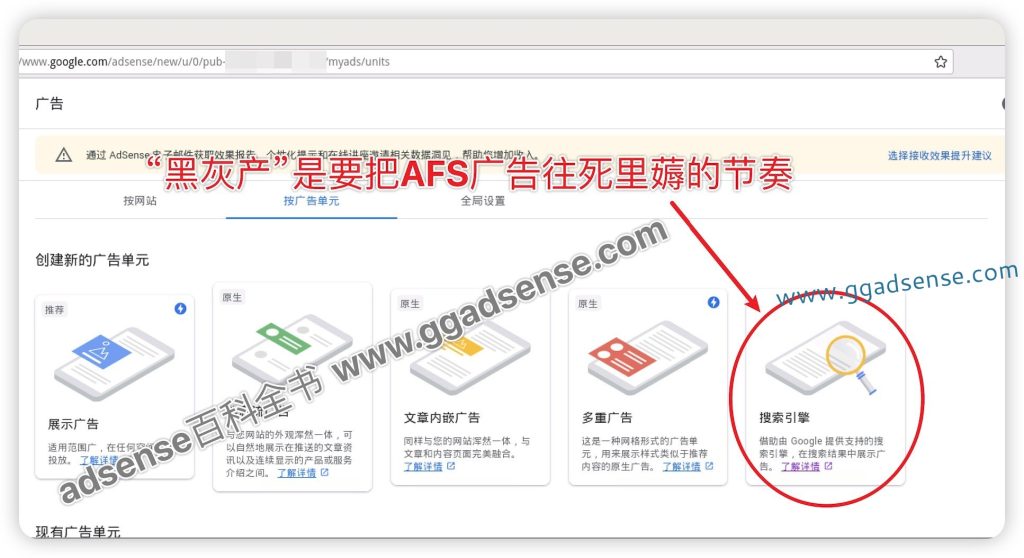Create a 展示广告 ad unit via its phone illustration
This screenshot has height=558, width=1024.
click(x=114, y=363)
